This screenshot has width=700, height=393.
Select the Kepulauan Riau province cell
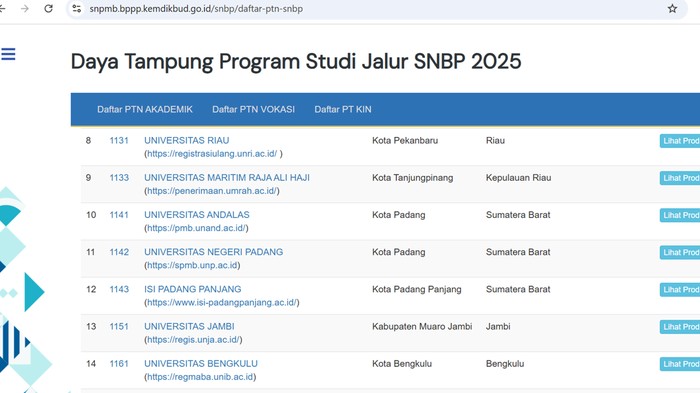(x=518, y=177)
